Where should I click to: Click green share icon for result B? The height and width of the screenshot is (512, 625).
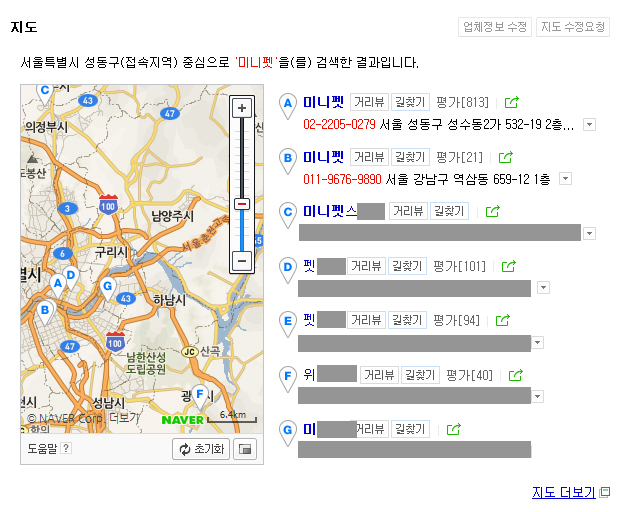tap(505, 157)
